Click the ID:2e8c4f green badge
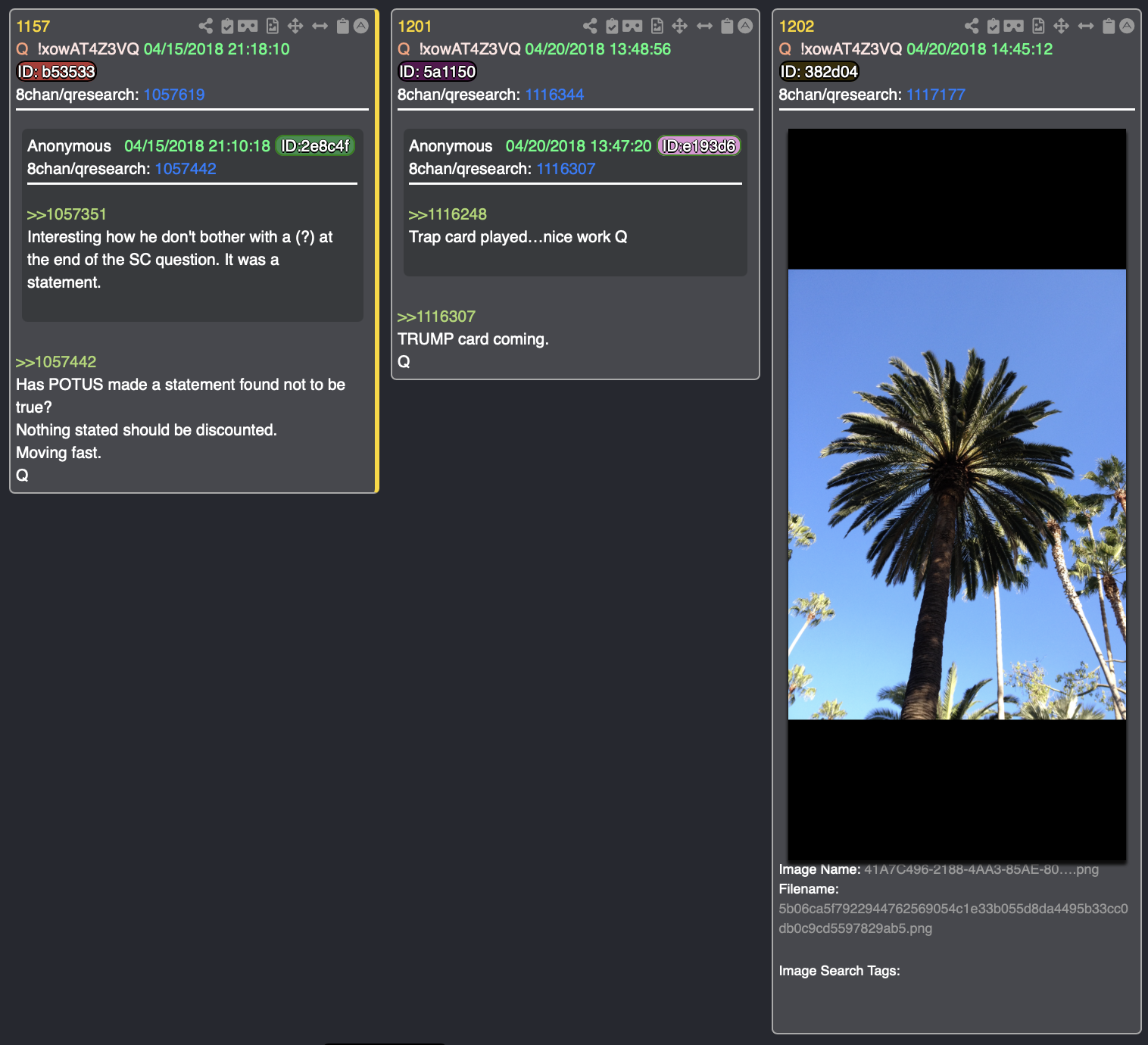Image resolution: width=1148 pixels, height=1045 pixels. tap(315, 146)
